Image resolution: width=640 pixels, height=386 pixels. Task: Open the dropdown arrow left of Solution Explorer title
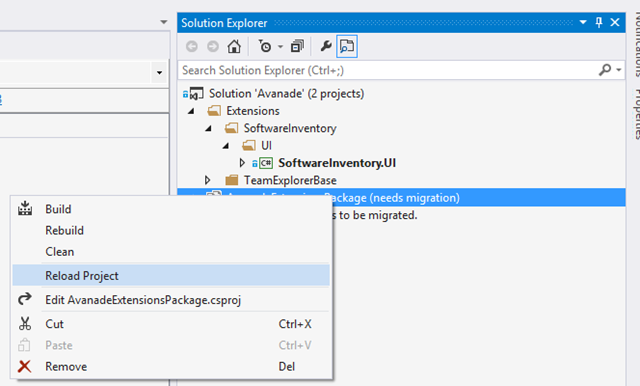point(164,22)
